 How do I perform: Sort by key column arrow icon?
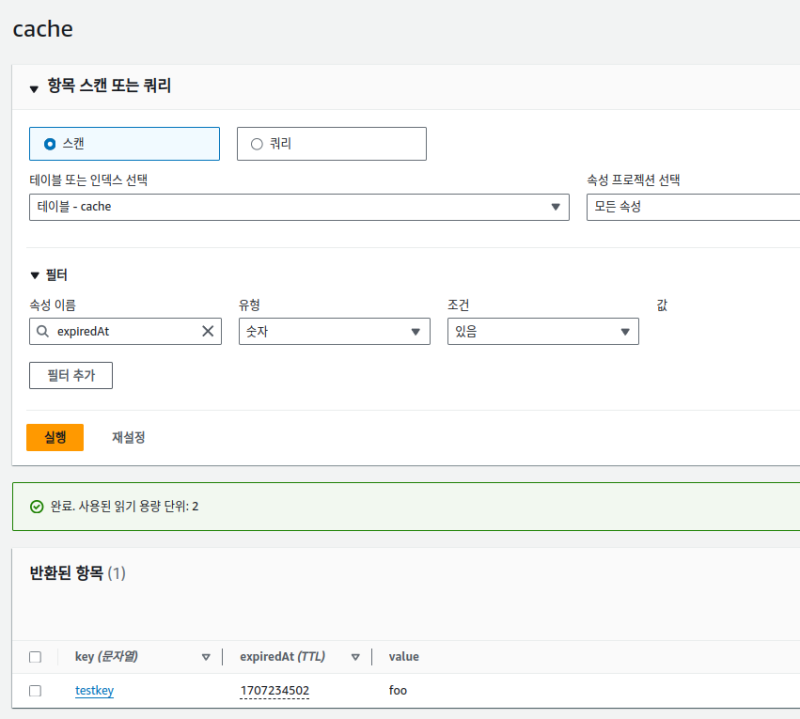[x=206, y=657]
